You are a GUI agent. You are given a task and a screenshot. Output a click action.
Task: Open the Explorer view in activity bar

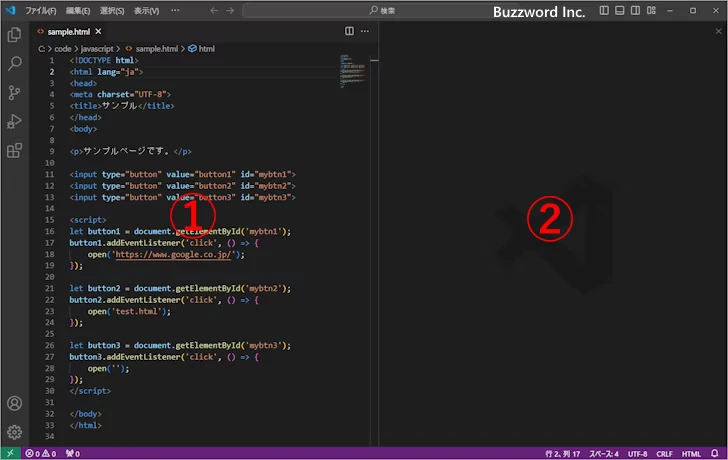[x=14, y=35]
